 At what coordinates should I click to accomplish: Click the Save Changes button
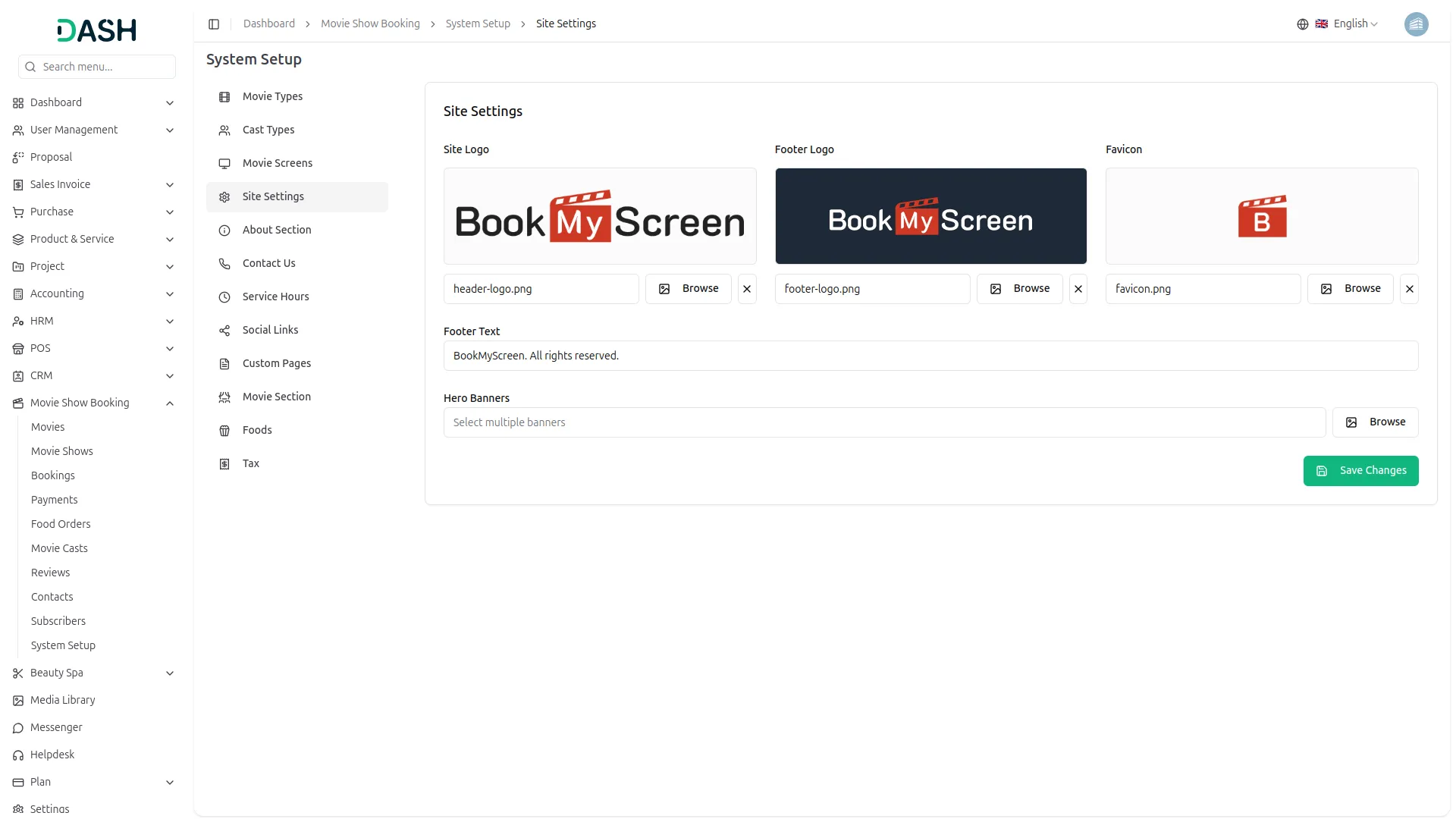tap(1360, 470)
